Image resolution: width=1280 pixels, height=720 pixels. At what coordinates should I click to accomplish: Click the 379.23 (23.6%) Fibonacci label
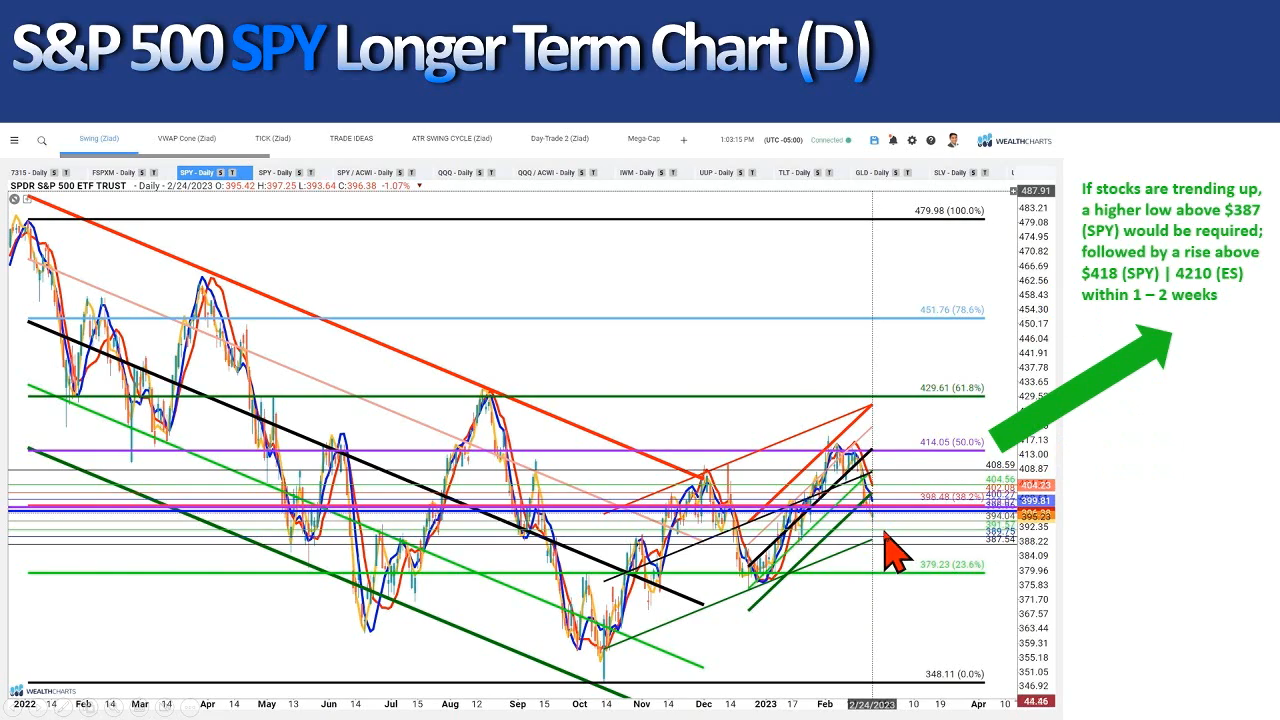click(952, 565)
